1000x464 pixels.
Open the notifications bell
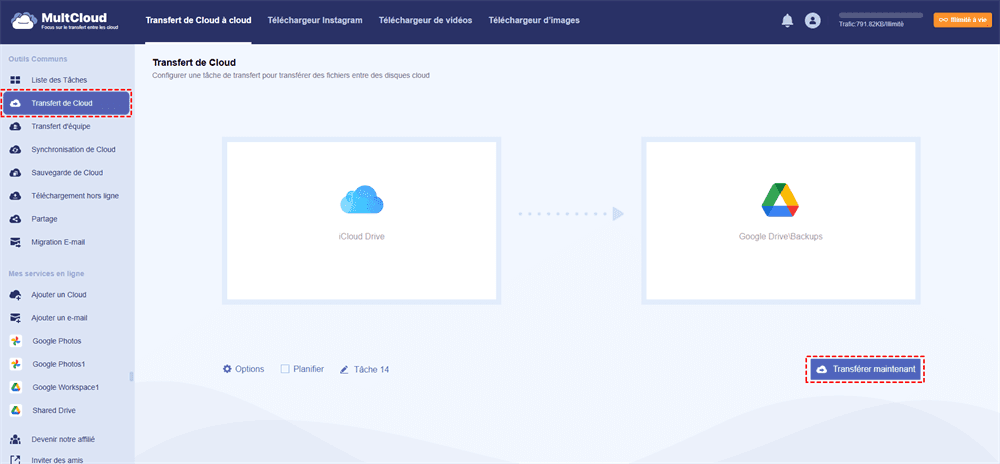(x=787, y=20)
